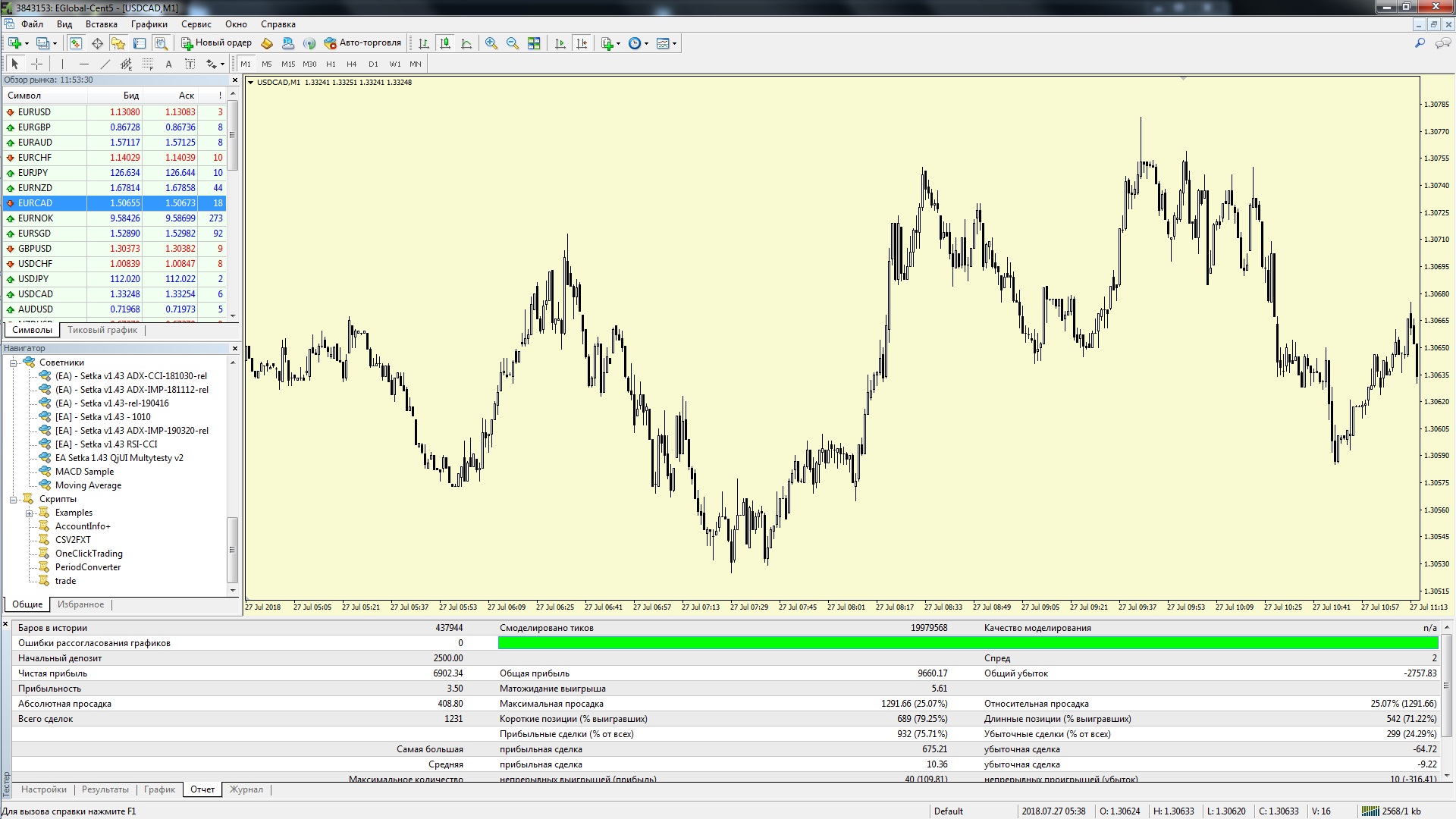
Task: Click the Tile Windows icon
Action: click(x=534, y=43)
